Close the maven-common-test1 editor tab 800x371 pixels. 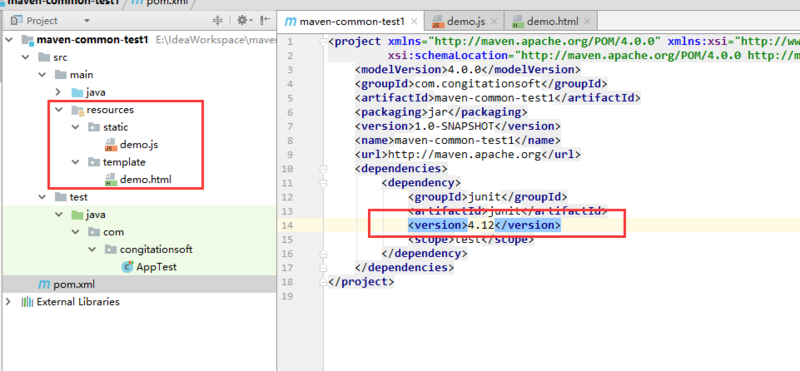click(x=414, y=22)
